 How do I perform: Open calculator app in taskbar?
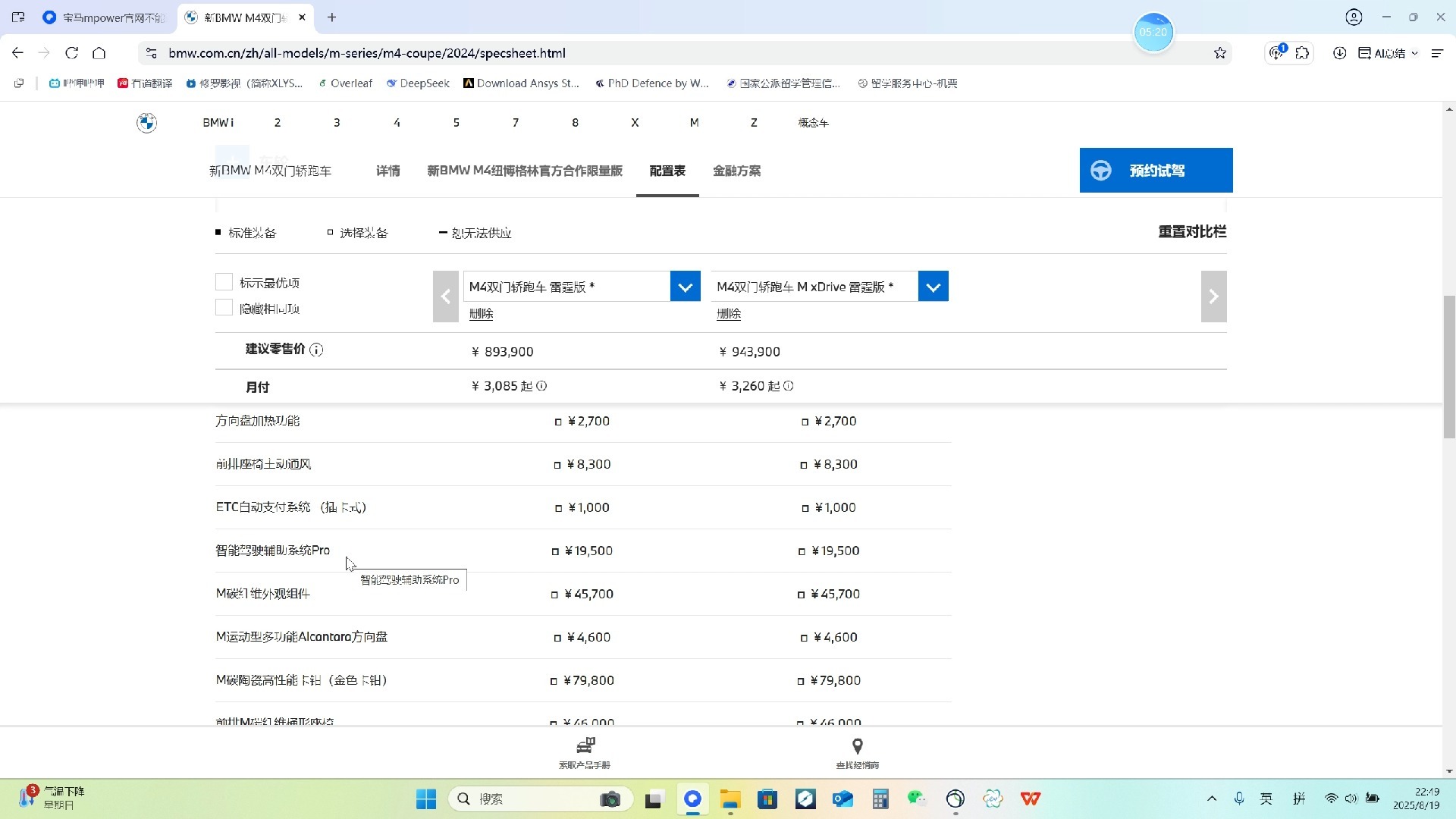[880, 799]
